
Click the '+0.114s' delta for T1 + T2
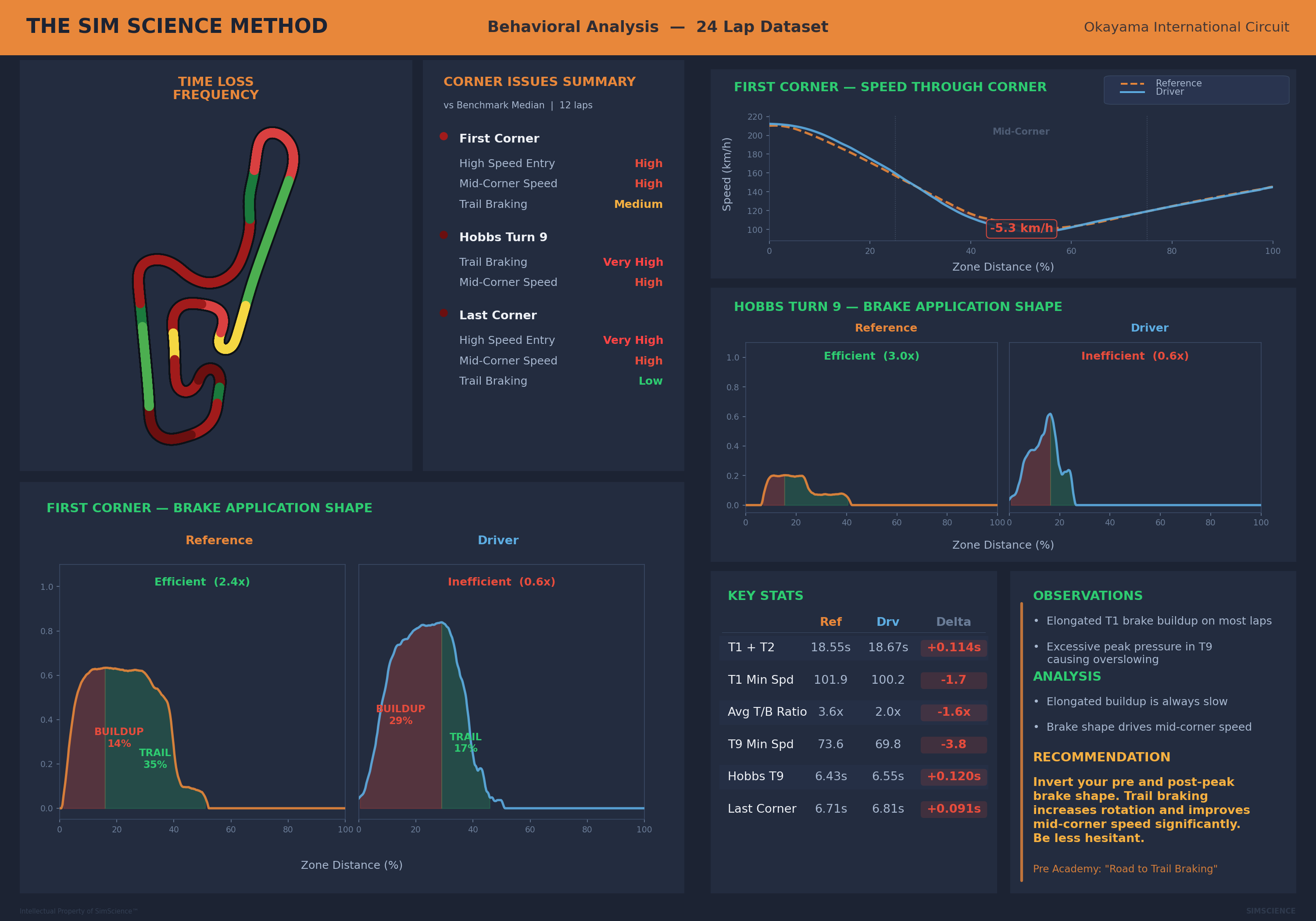point(954,648)
